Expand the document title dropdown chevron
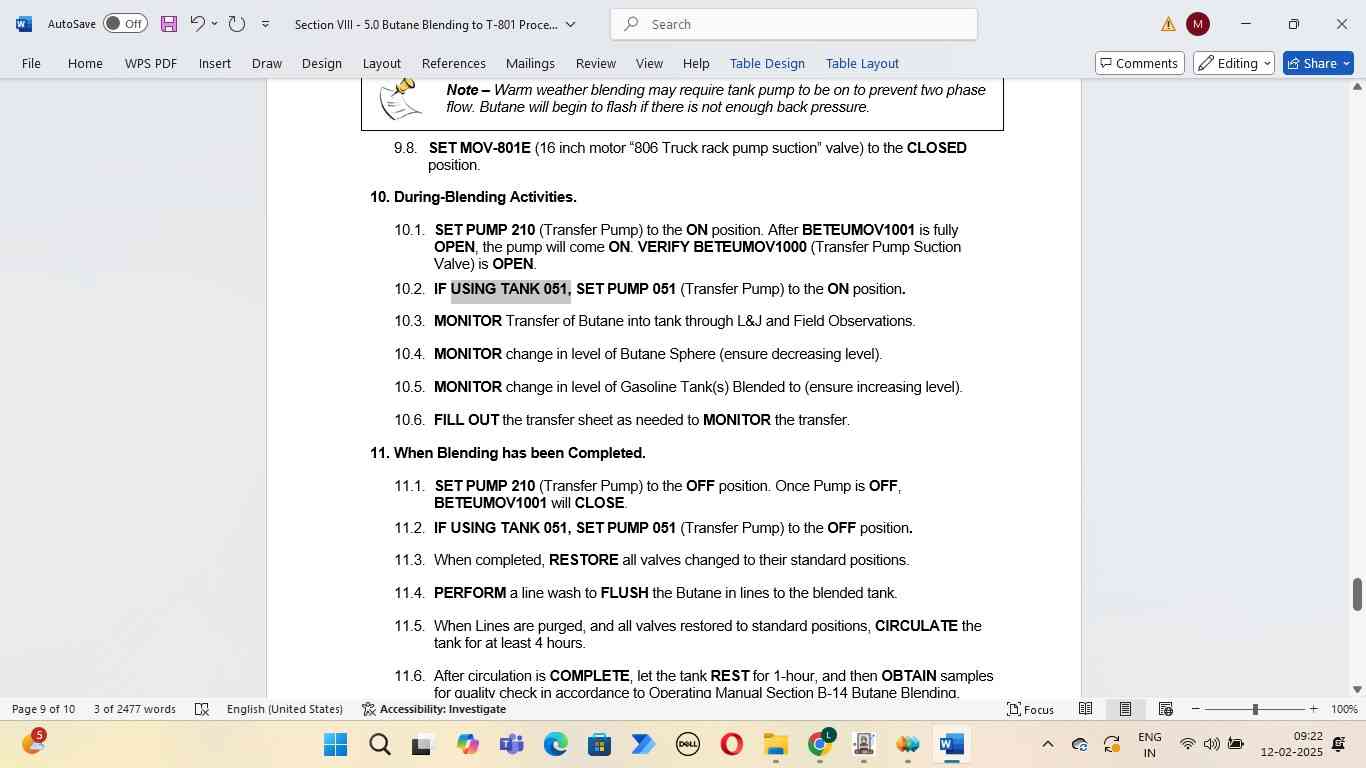 (x=571, y=24)
